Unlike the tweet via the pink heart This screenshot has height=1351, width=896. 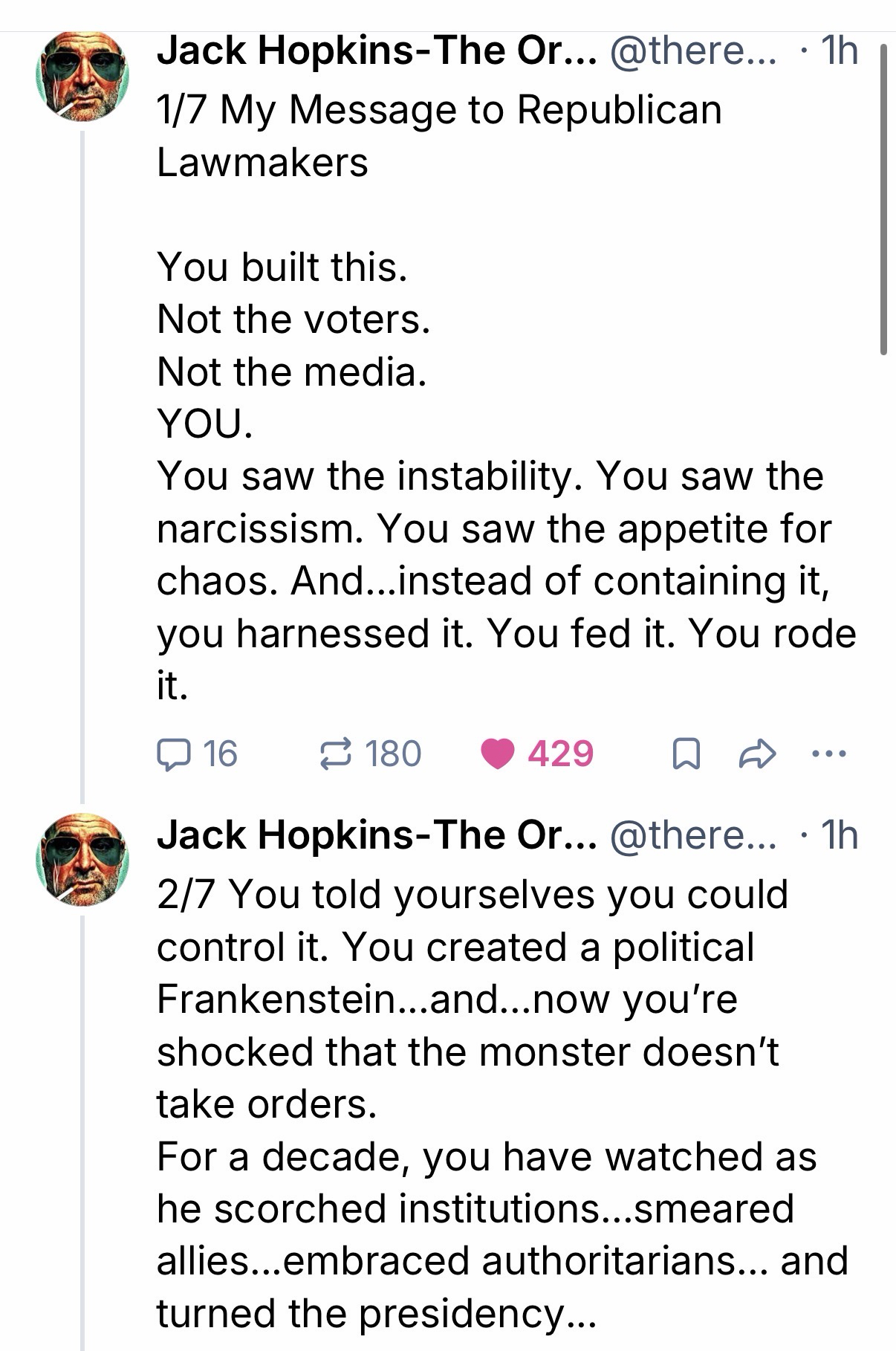[498, 754]
